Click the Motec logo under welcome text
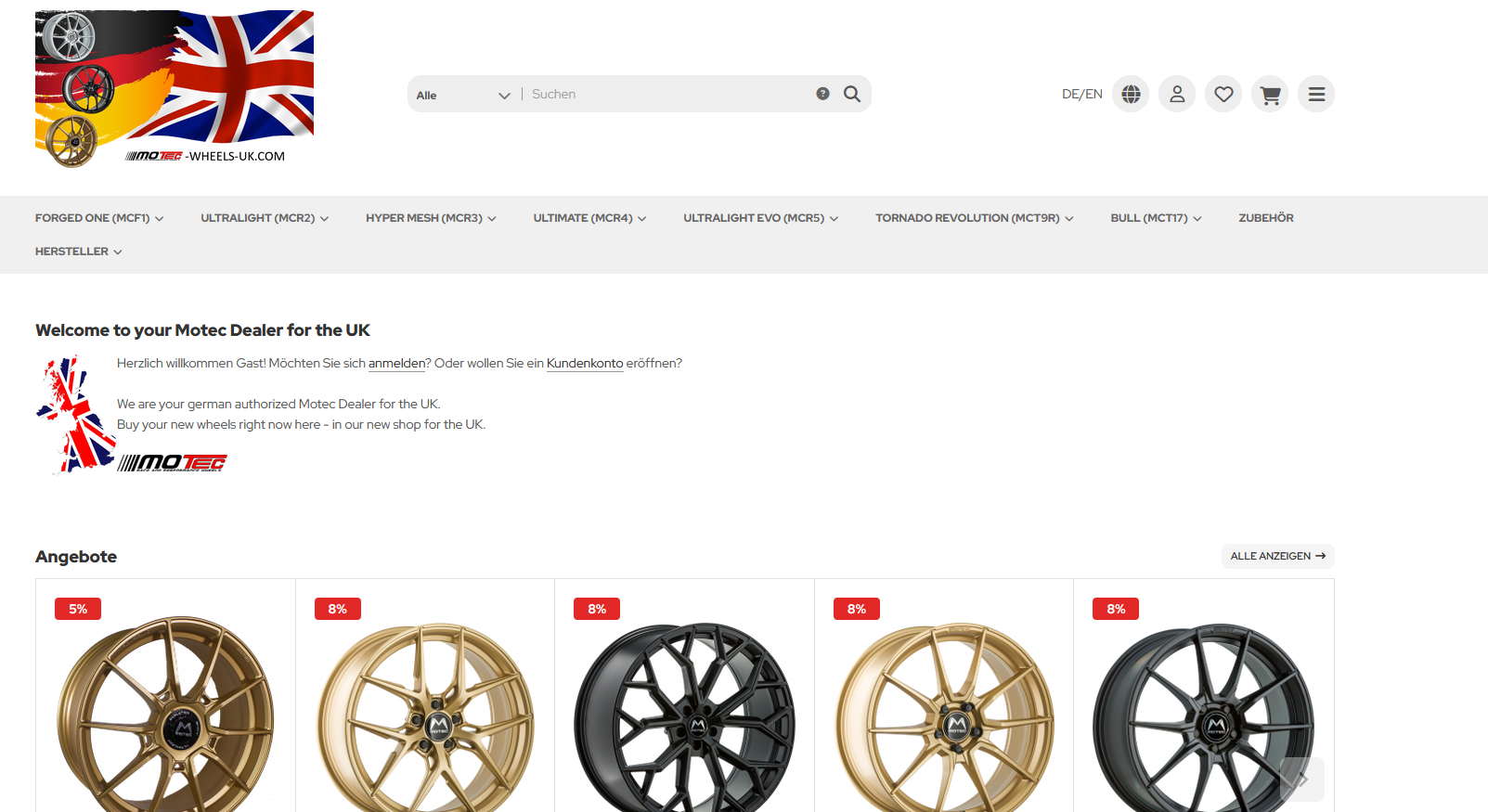This screenshot has height=812, width=1488. point(173,463)
